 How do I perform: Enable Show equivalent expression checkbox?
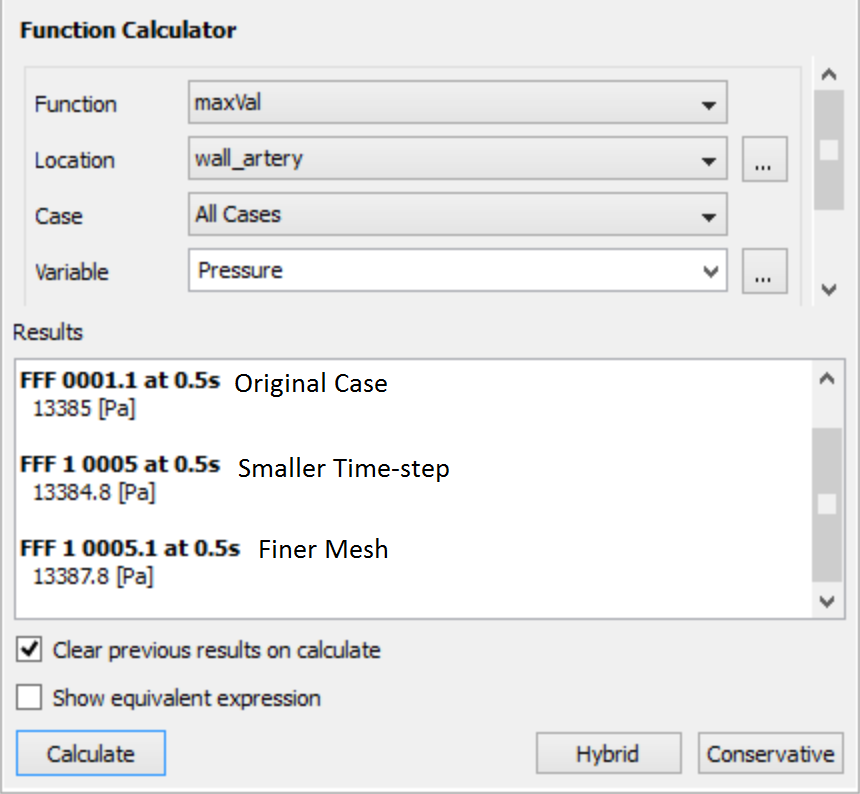29,697
